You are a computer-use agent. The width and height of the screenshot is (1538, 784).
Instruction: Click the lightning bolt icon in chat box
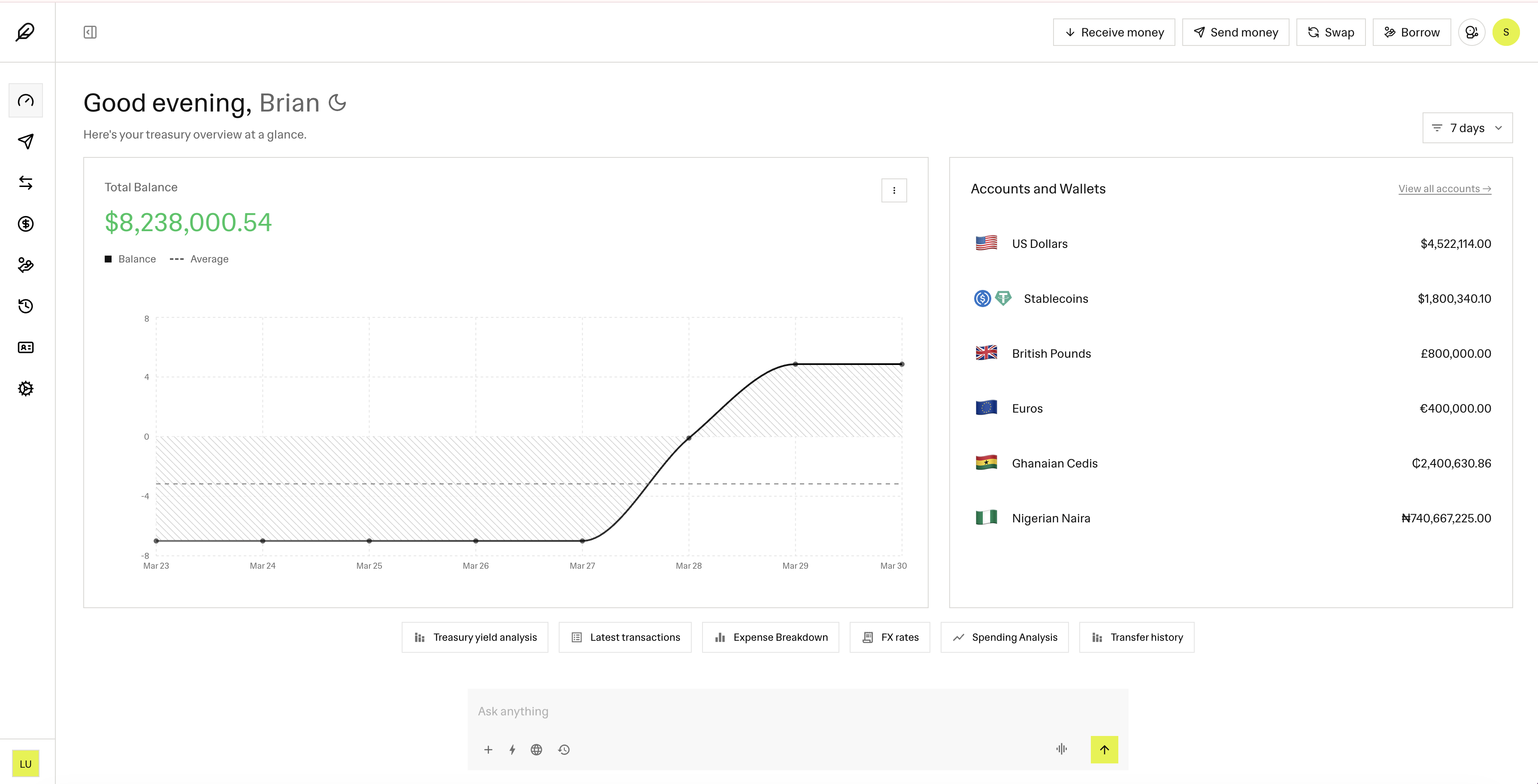coord(512,749)
